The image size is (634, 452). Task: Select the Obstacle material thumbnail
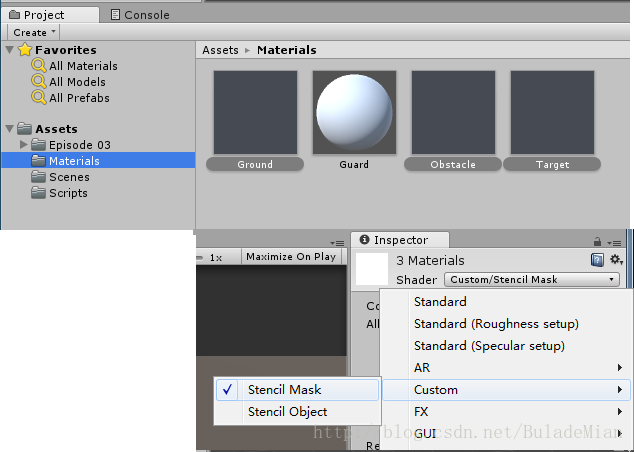453,113
